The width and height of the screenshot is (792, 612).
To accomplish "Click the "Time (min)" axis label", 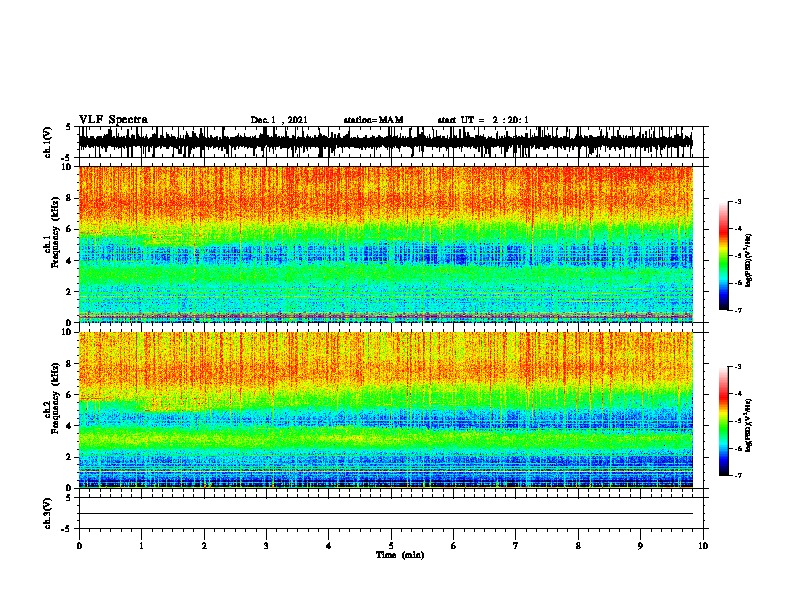I will (400, 555).
